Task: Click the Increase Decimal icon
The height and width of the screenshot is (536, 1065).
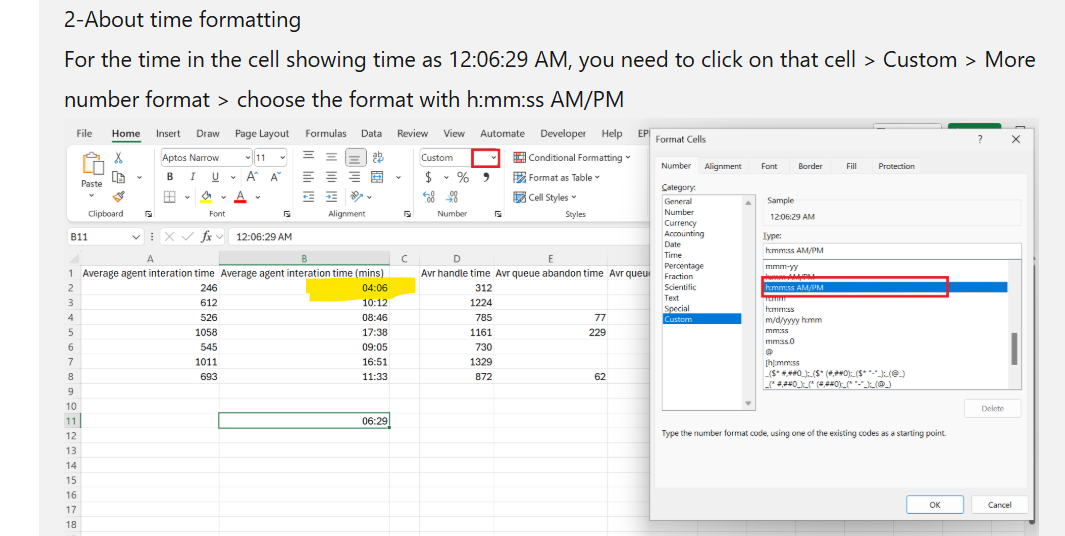Action: pyautogui.click(x=429, y=197)
